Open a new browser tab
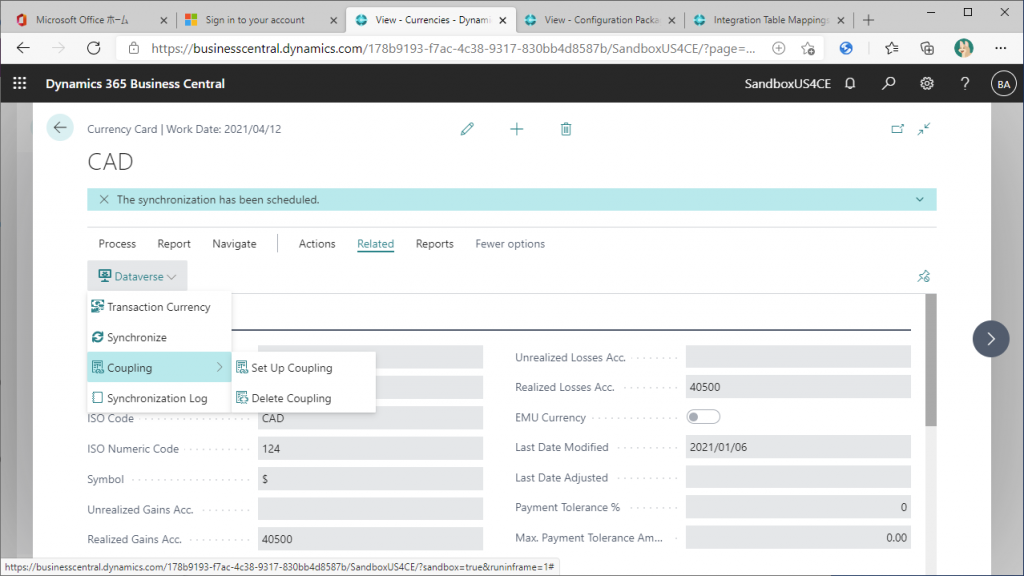Image resolution: width=1024 pixels, height=576 pixels. click(868, 20)
